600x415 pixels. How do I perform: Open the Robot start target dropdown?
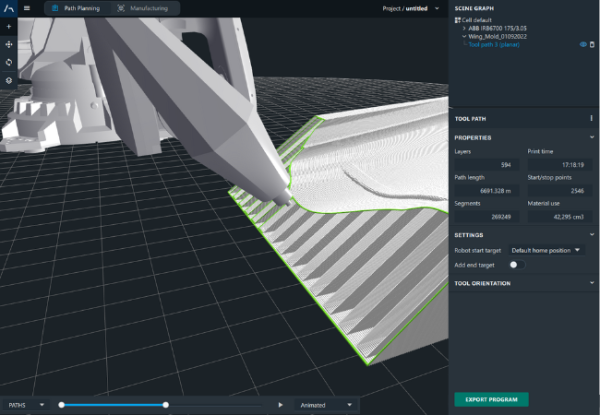pyautogui.click(x=546, y=250)
